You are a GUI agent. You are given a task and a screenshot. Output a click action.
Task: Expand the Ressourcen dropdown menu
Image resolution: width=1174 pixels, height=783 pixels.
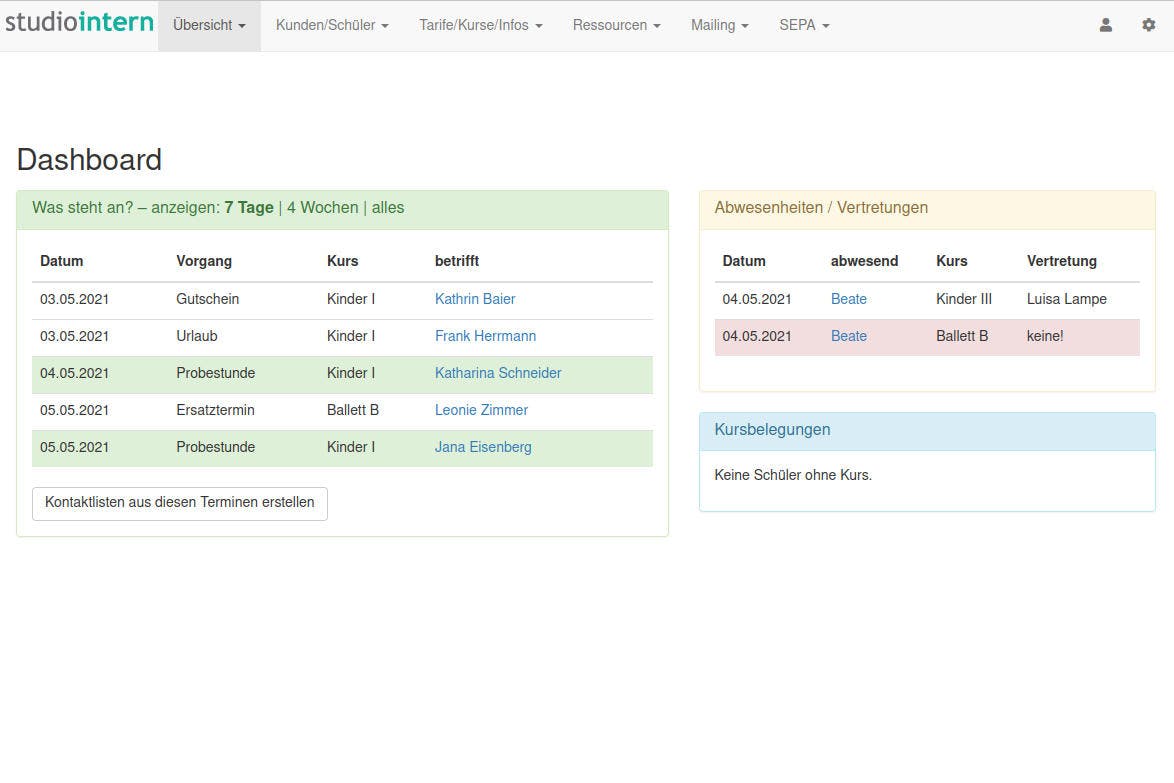coord(616,25)
